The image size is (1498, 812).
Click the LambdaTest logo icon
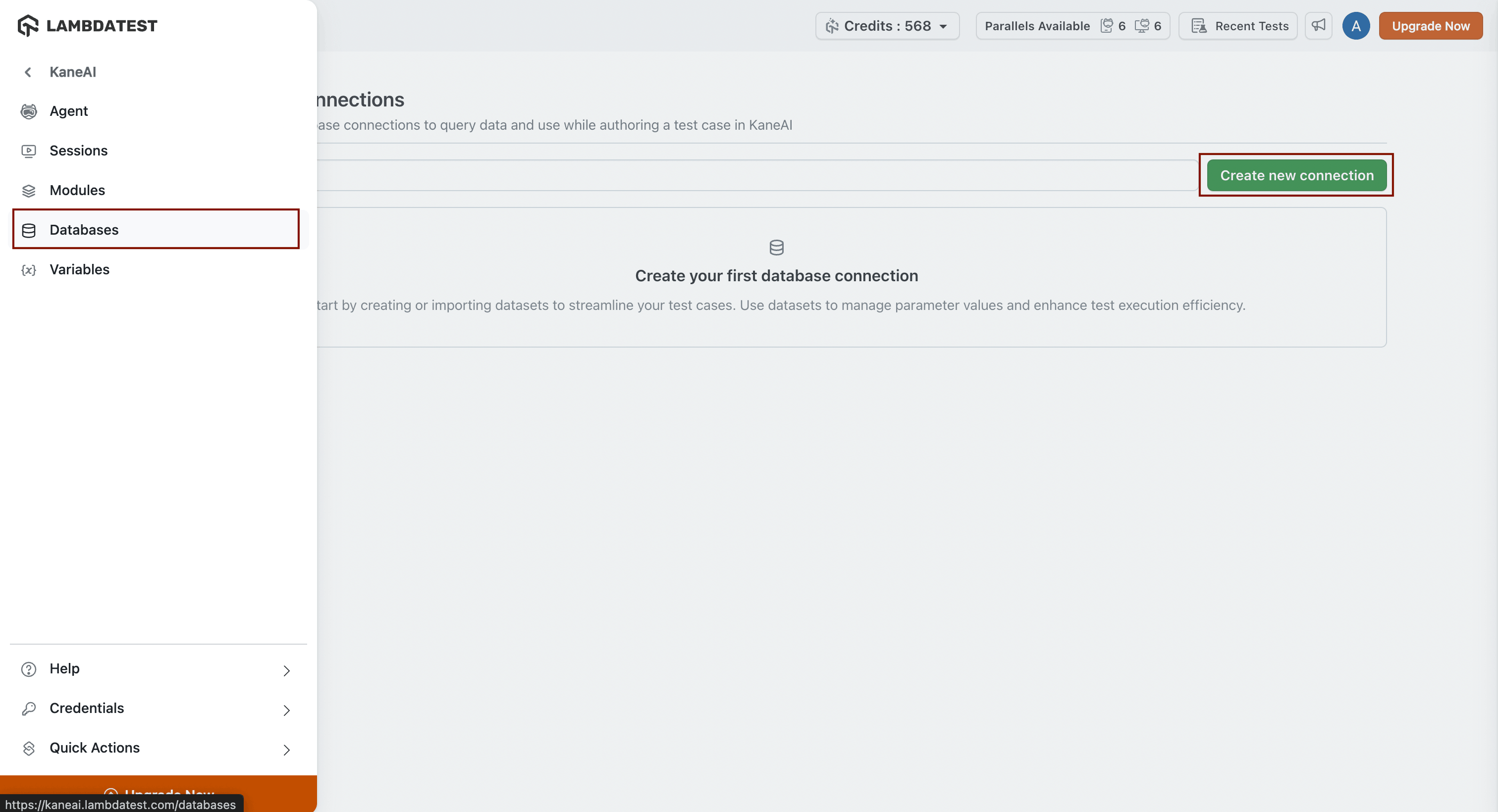(28, 26)
